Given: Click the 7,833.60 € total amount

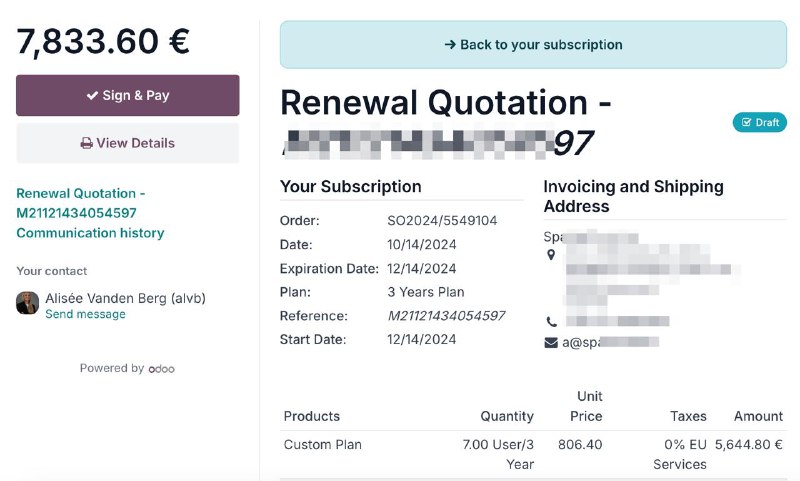Looking at the screenshot, I should point(103,41).
